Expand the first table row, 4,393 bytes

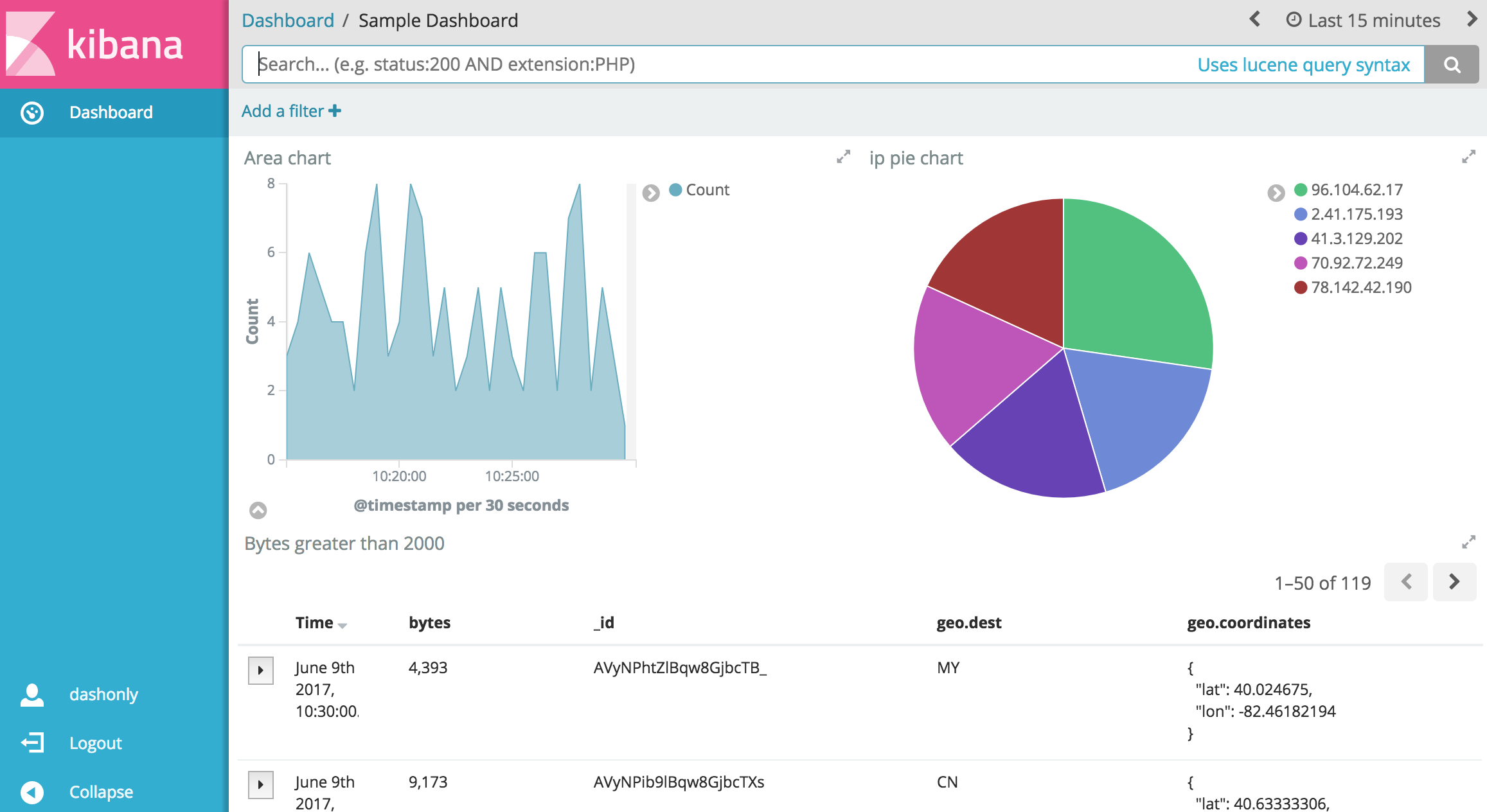(261, 670)
